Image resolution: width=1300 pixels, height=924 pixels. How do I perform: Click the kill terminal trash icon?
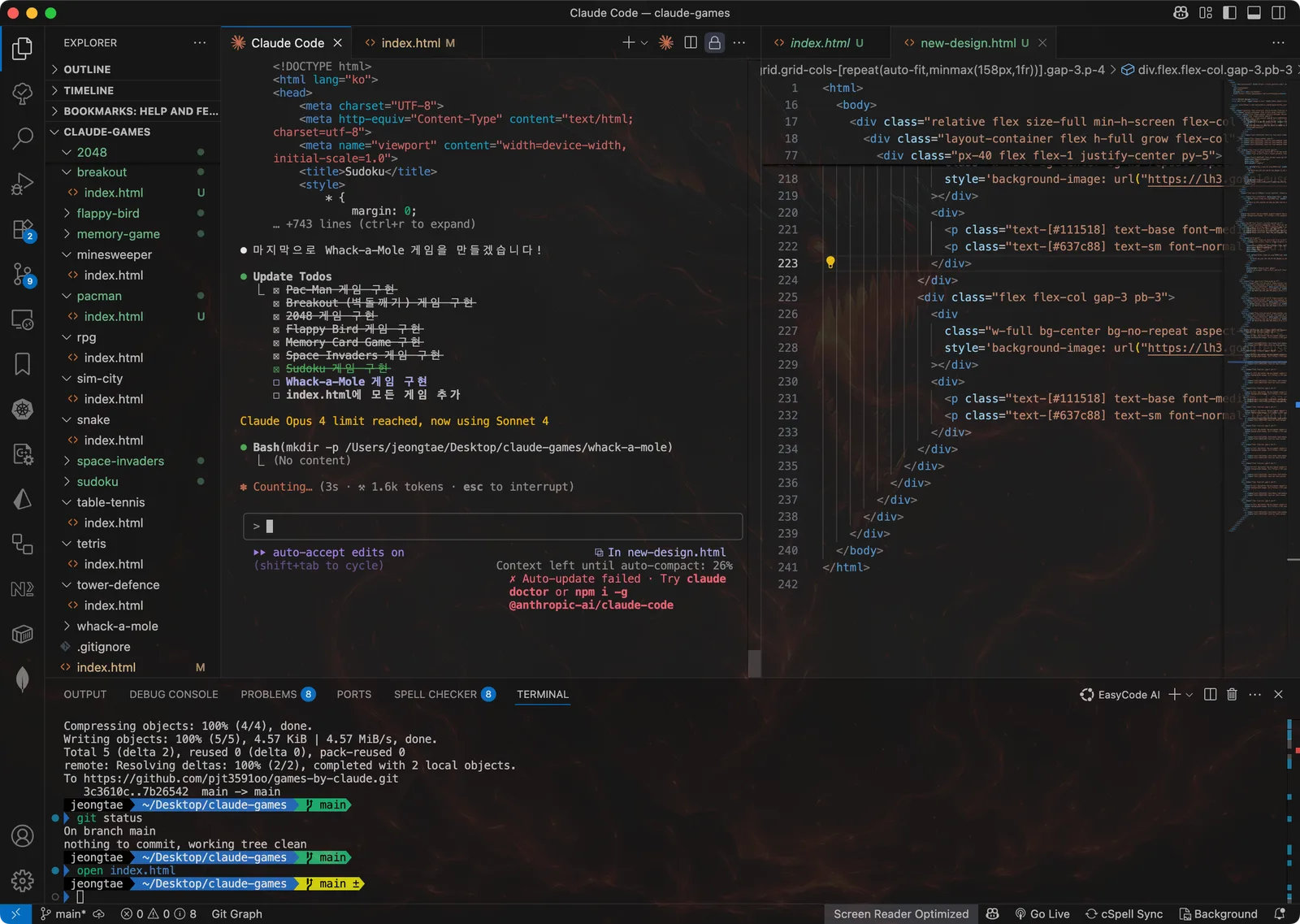click(x=1233, y=694)
